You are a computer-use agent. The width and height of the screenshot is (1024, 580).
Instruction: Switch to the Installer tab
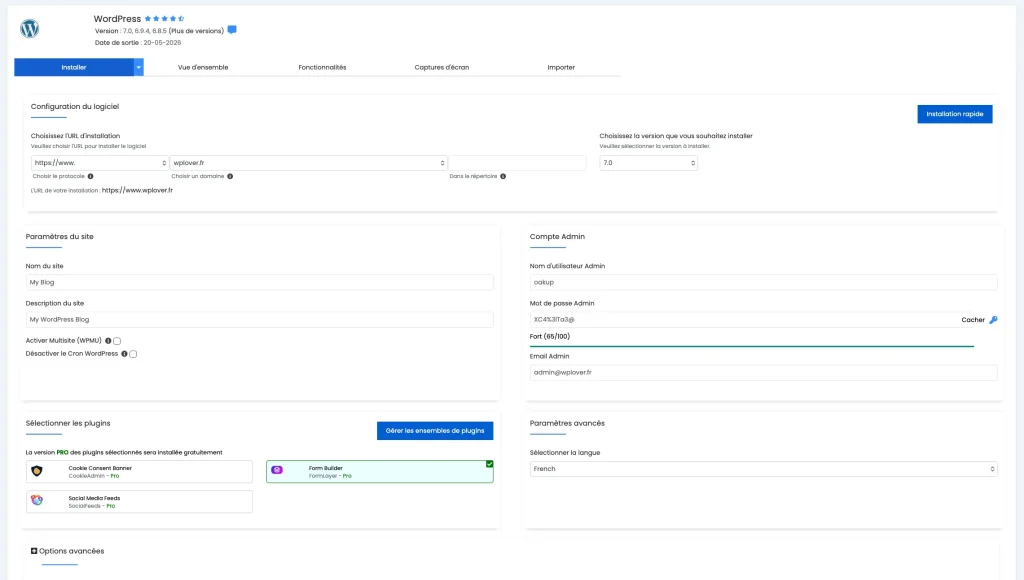[74, 67]
